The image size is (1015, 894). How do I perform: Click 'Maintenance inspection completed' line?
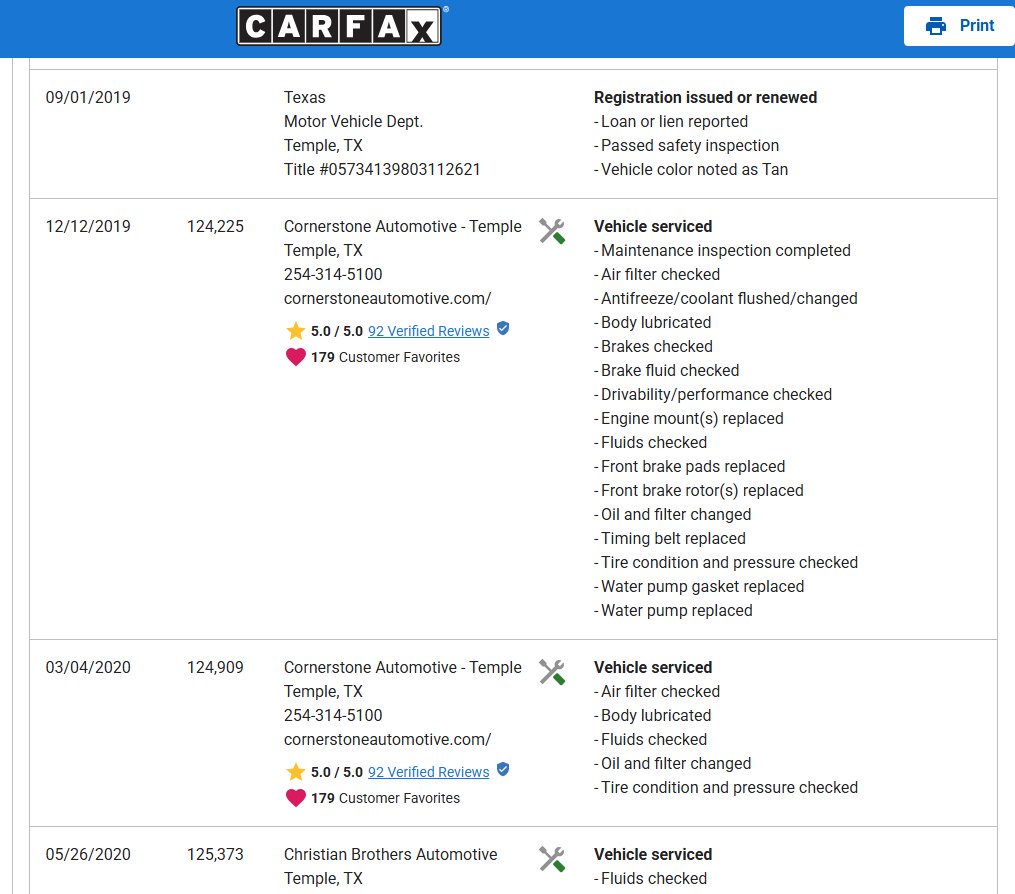(722, 250)
